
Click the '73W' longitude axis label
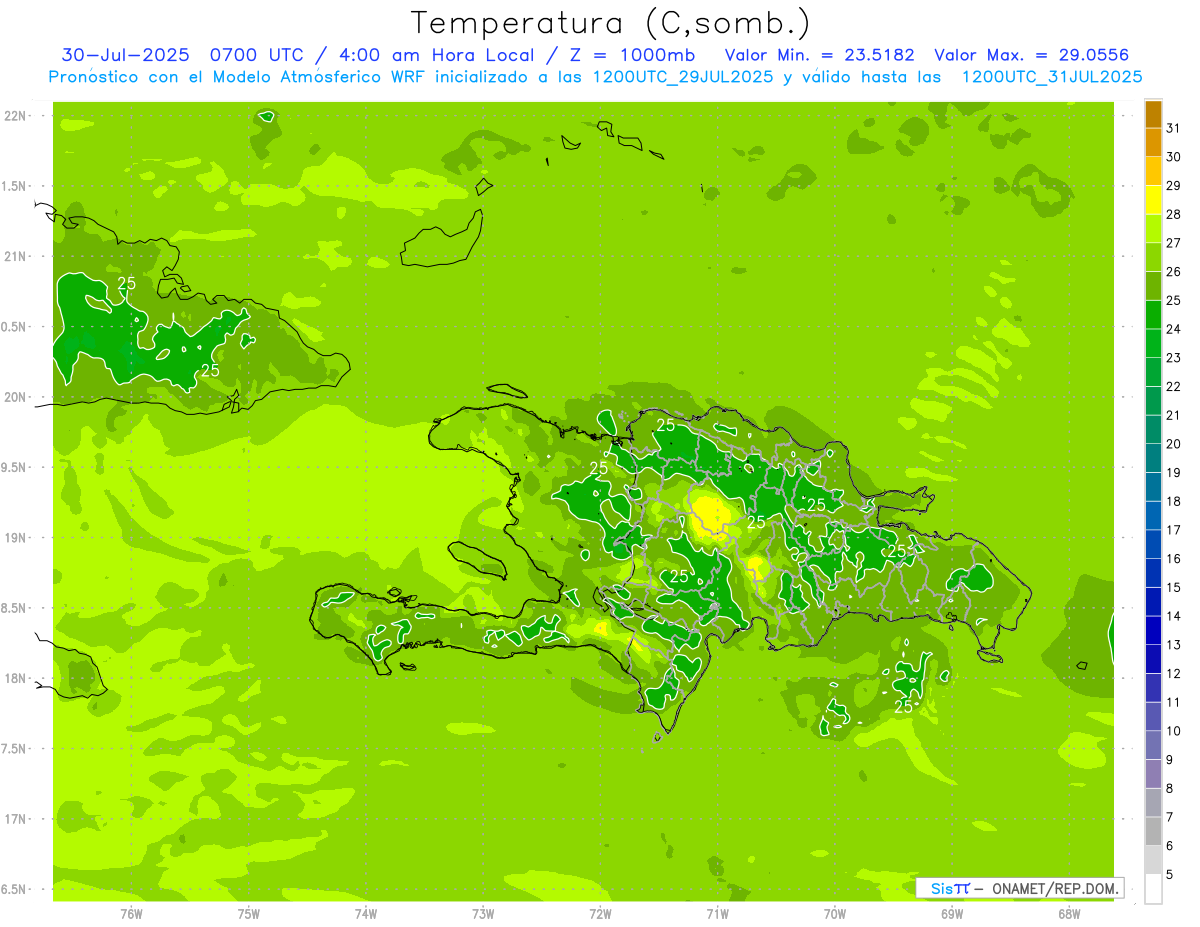(483, 914)
